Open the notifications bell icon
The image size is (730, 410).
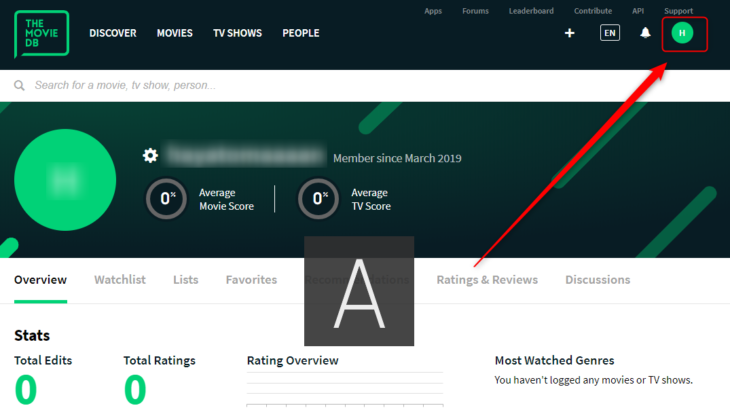[645, 33]
